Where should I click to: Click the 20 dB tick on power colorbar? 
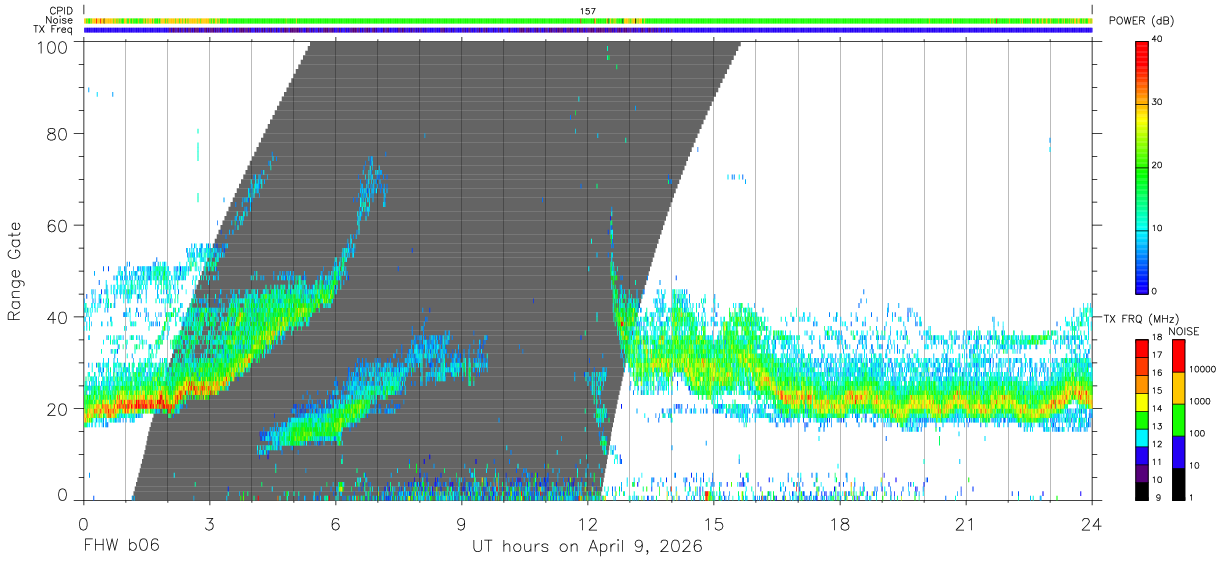pos(1159,165)
